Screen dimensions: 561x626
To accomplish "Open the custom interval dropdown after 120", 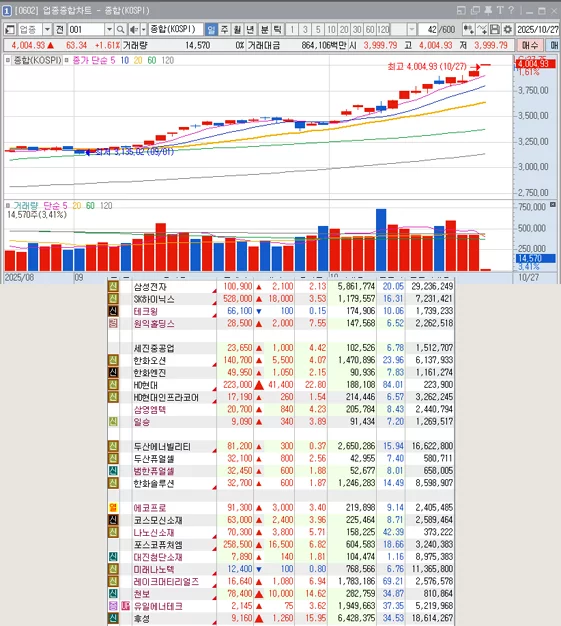I will pos(412,30).
